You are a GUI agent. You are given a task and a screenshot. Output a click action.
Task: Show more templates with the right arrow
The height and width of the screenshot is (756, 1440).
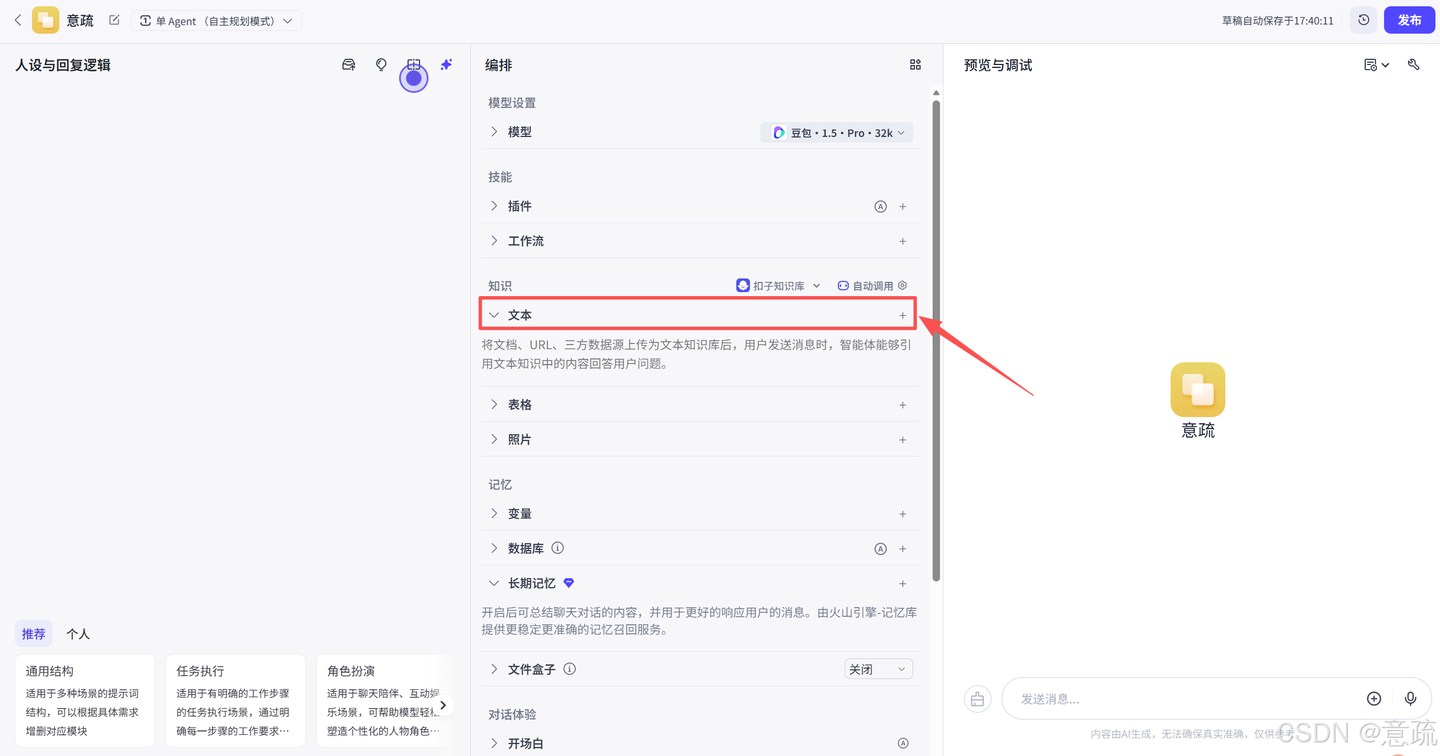(x=443, y=705)
